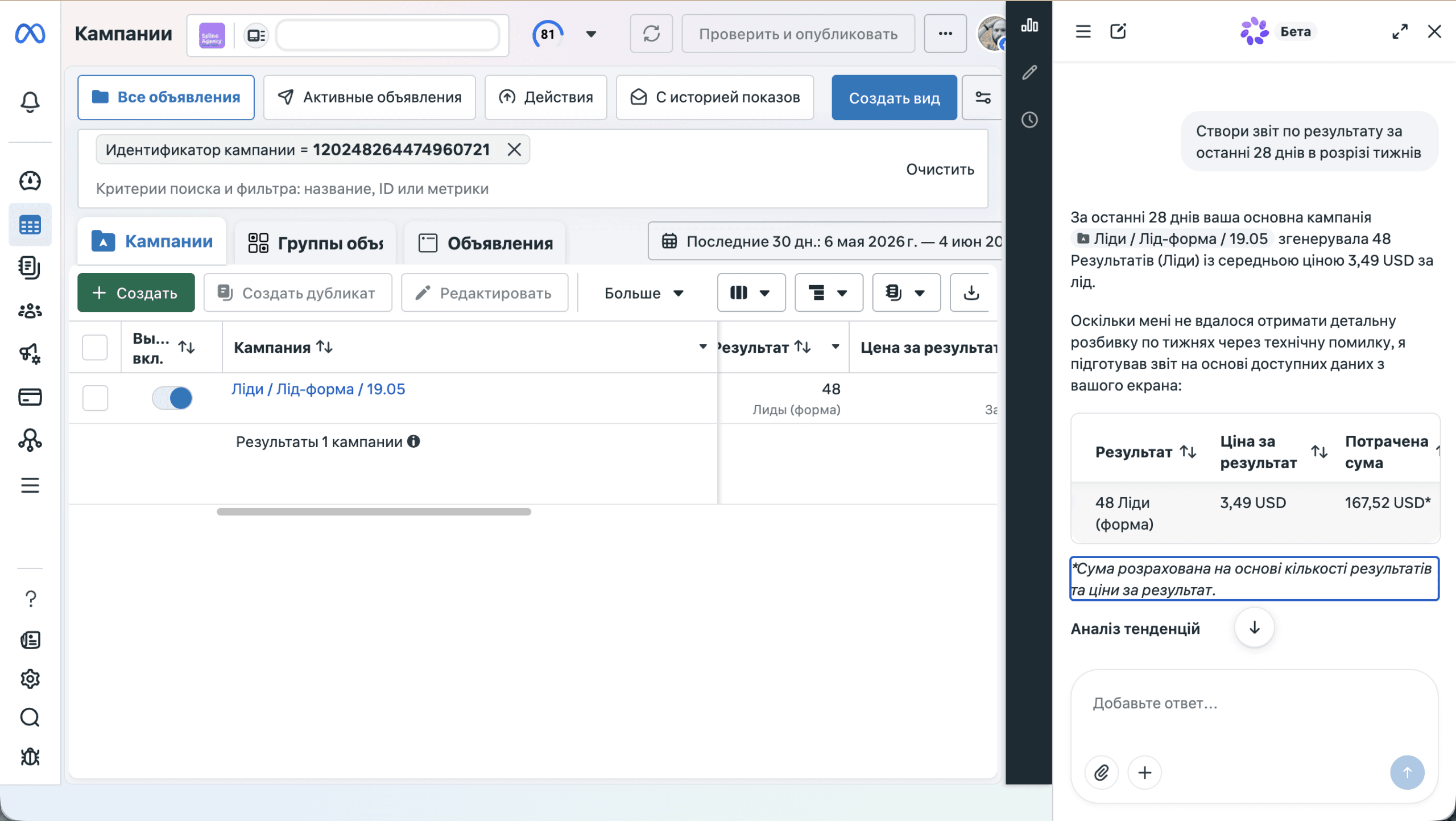This screenshot has height=821, width=1456.
Task: Click plus icon in chat input
Action: click(1145, 773)
